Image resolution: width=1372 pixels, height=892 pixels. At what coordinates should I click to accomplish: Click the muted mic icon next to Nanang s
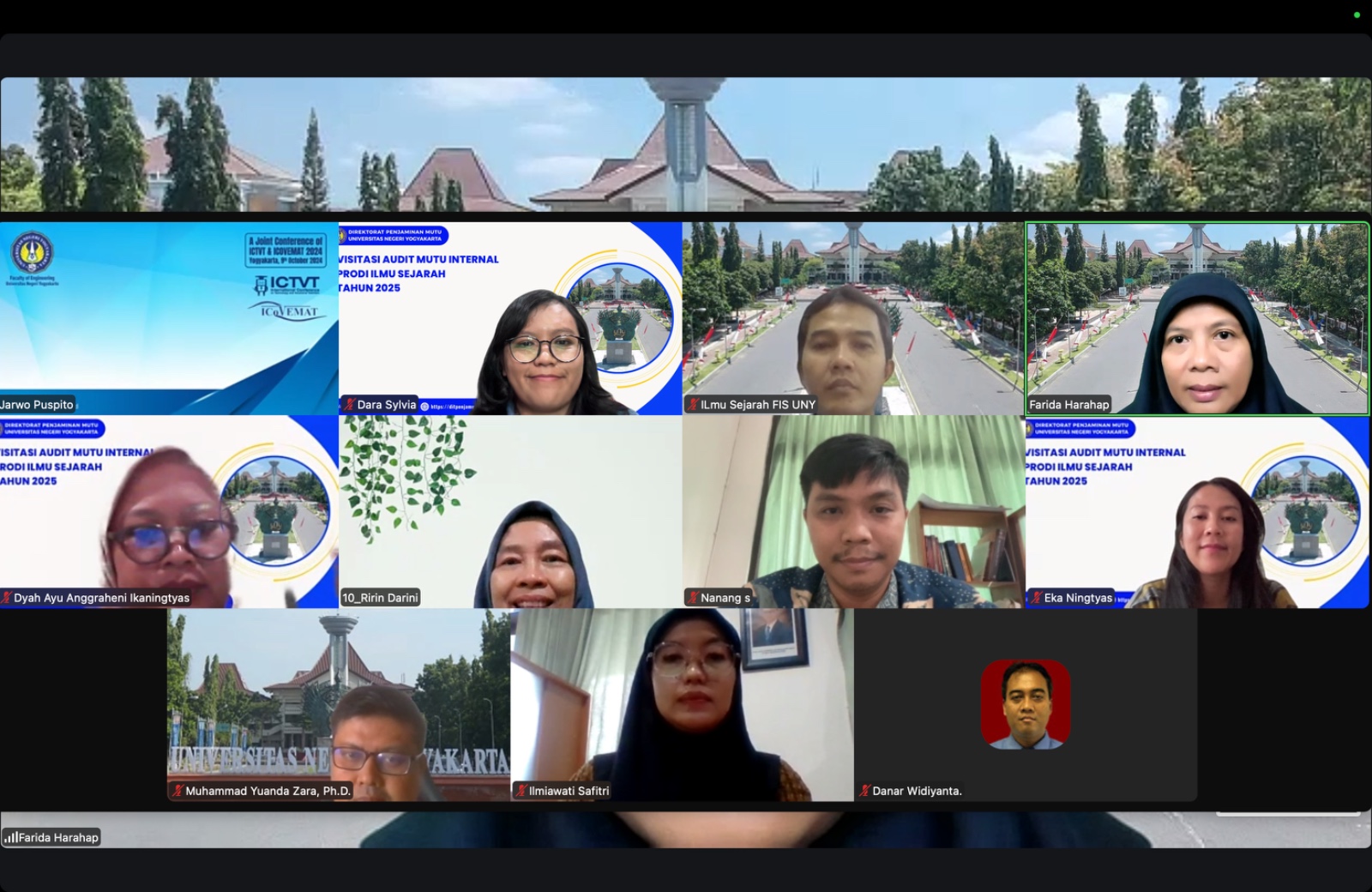pyautogui.click(x=693, y=598)
